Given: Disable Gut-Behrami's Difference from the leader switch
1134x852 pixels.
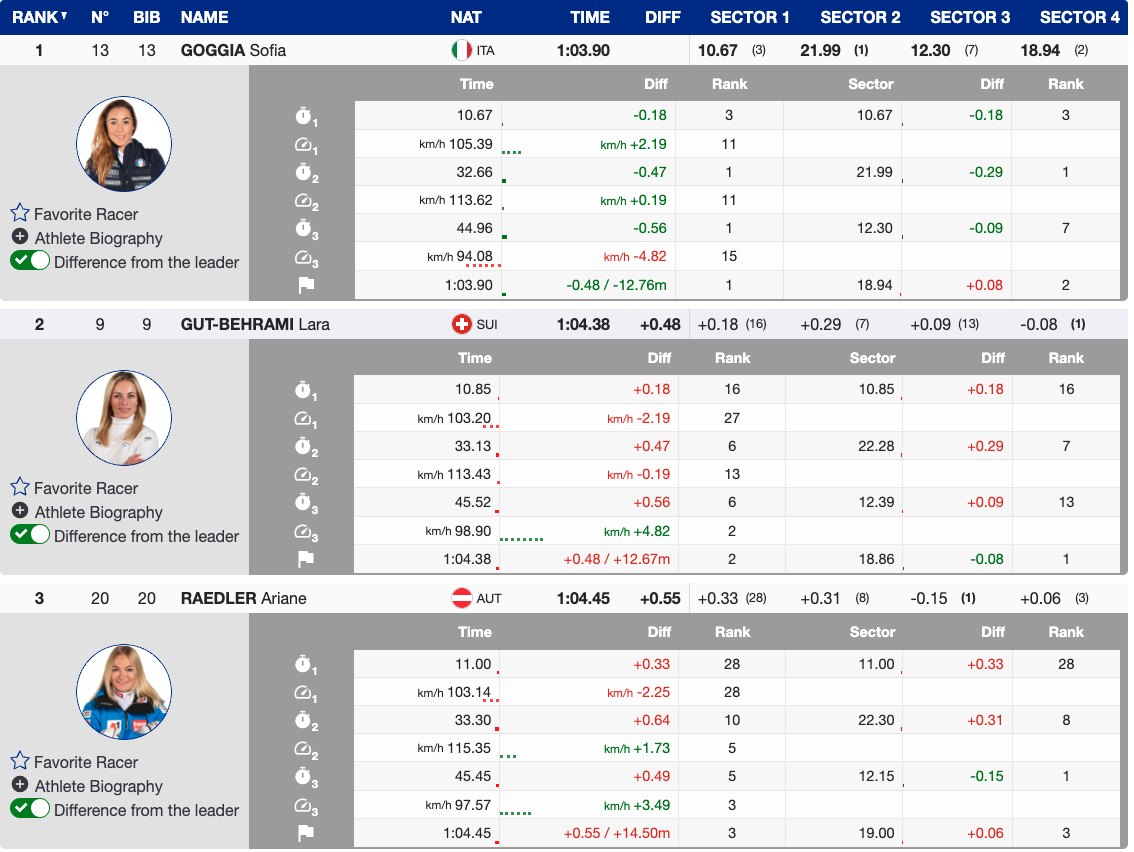Looking at the screenshot, I should [x=30, y=535].
